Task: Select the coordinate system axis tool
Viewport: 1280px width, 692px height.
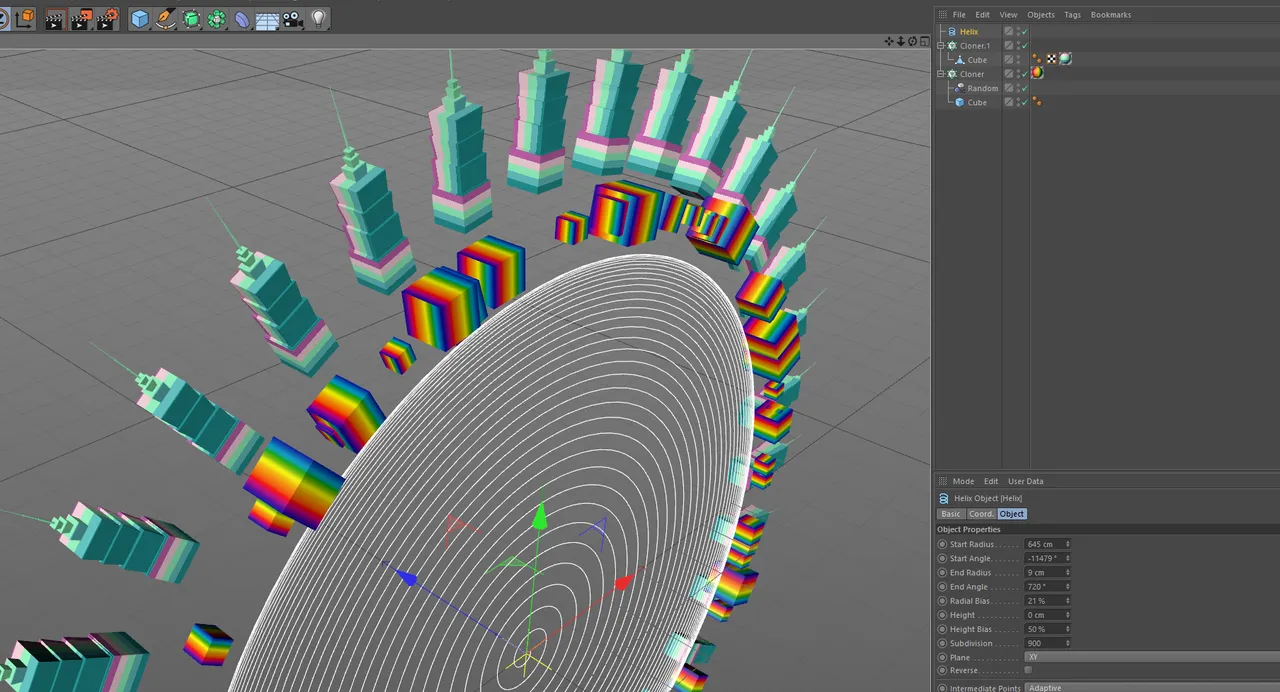Action: pos(25,18)
